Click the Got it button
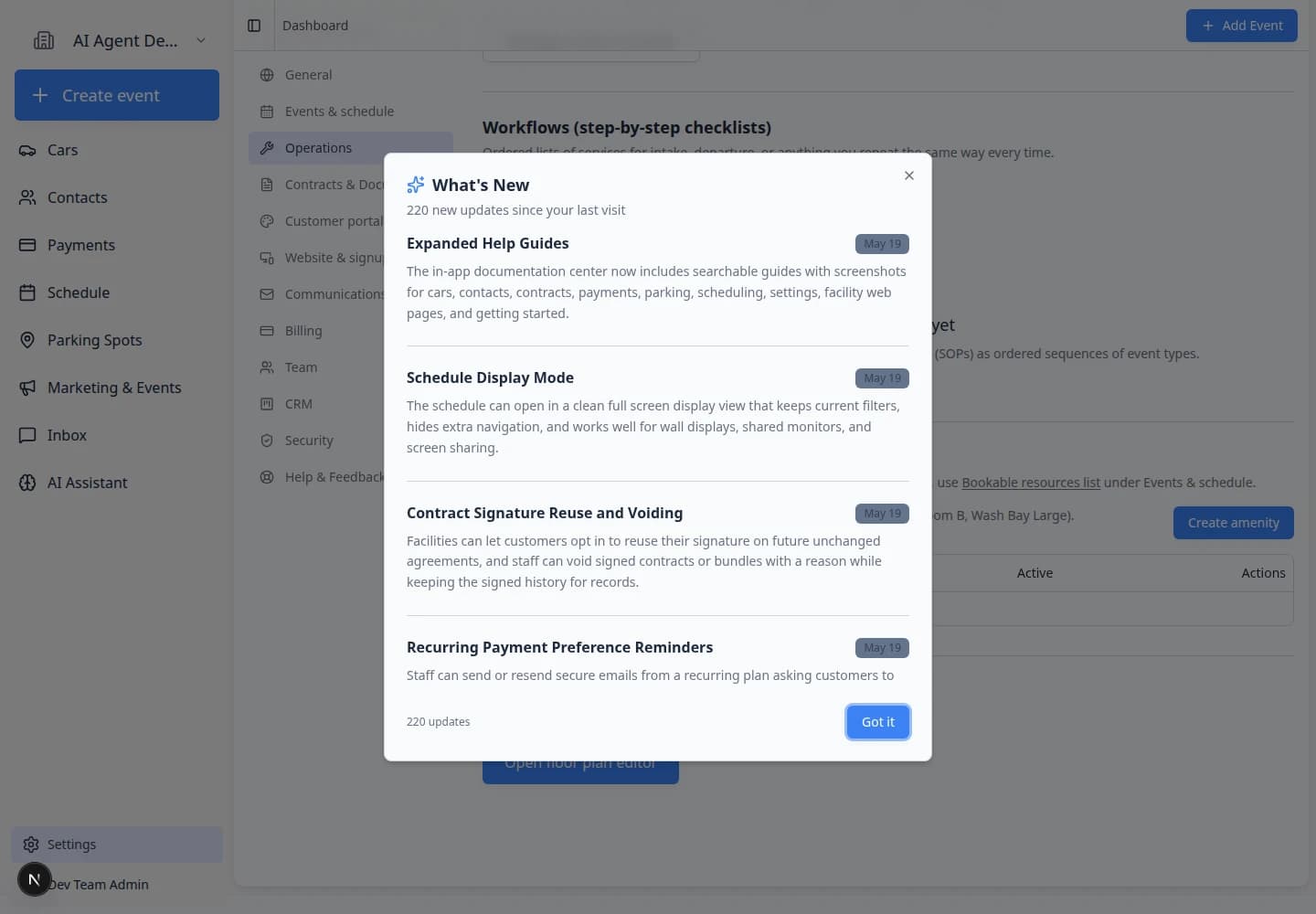Viewport: 1316px width, 914px height. pyautogui.click(x=877, y=722)
